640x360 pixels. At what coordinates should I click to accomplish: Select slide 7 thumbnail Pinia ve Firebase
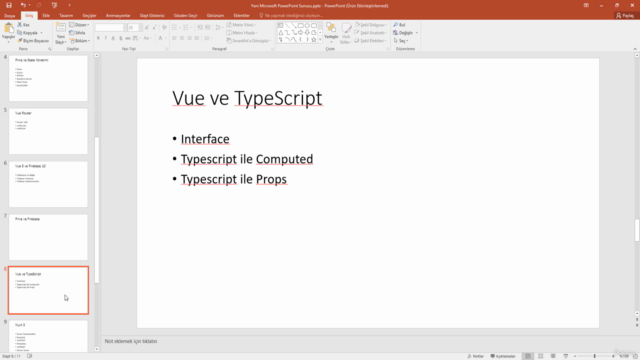click(48, 237)
